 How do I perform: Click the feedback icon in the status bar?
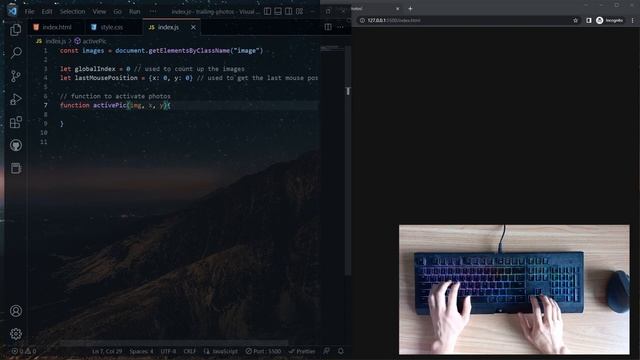click(x=327, y=351)
